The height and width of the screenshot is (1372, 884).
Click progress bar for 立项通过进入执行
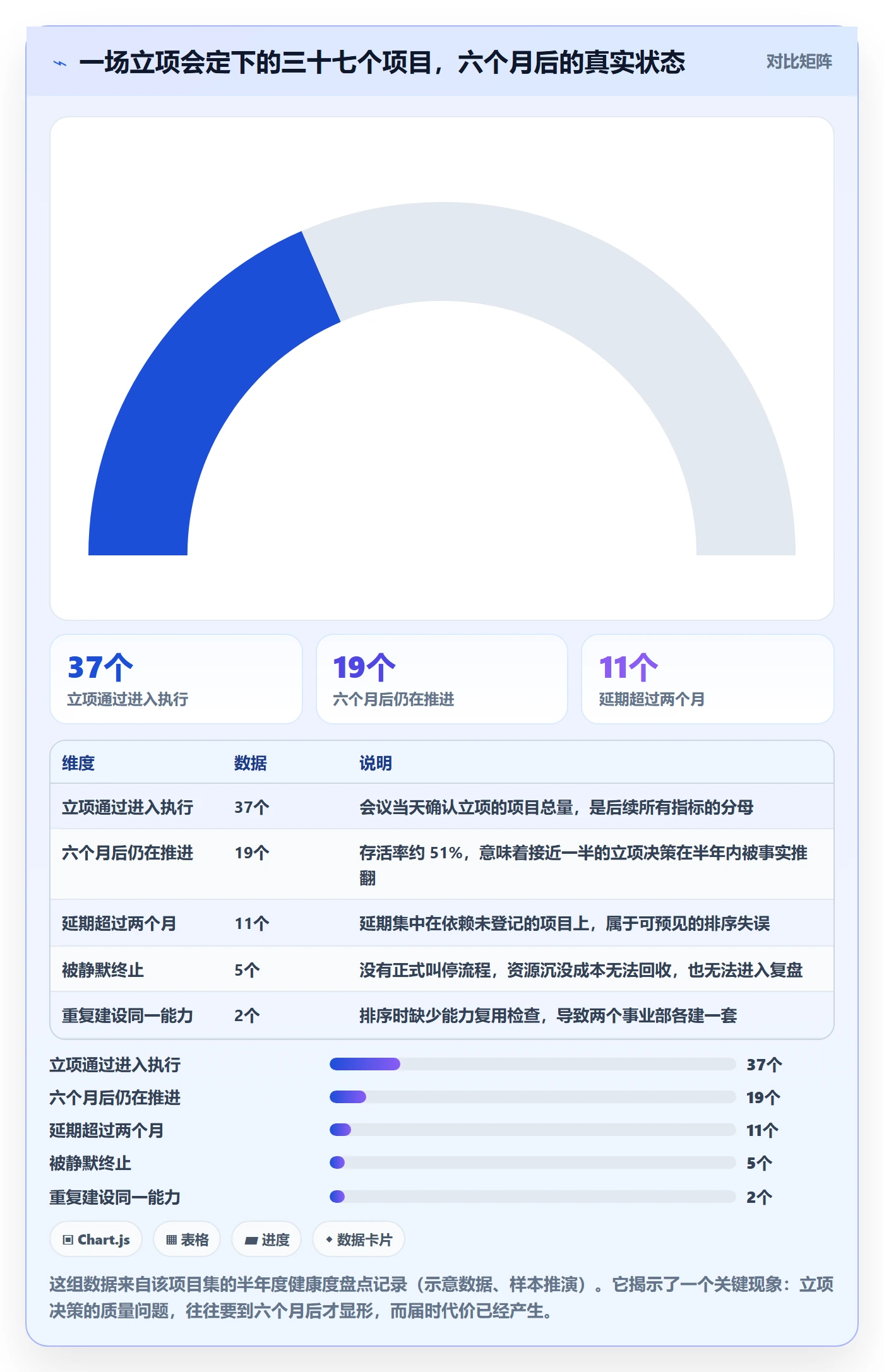tap(532, 1064)
